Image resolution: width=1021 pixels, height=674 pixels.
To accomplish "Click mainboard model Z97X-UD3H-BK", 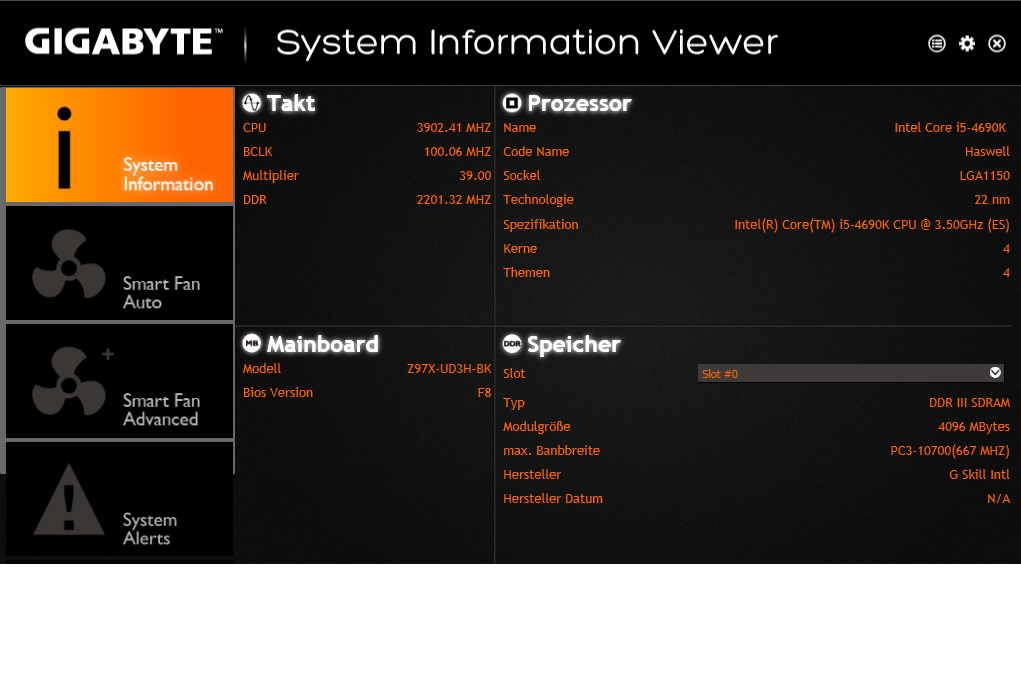I will click(x=449, y=369).
